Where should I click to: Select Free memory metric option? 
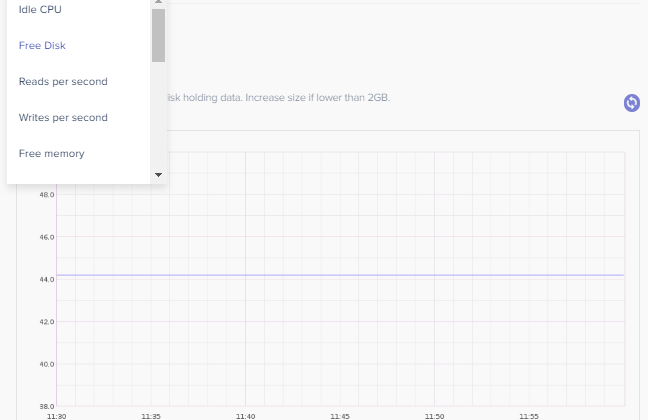(x=79, y=153)
